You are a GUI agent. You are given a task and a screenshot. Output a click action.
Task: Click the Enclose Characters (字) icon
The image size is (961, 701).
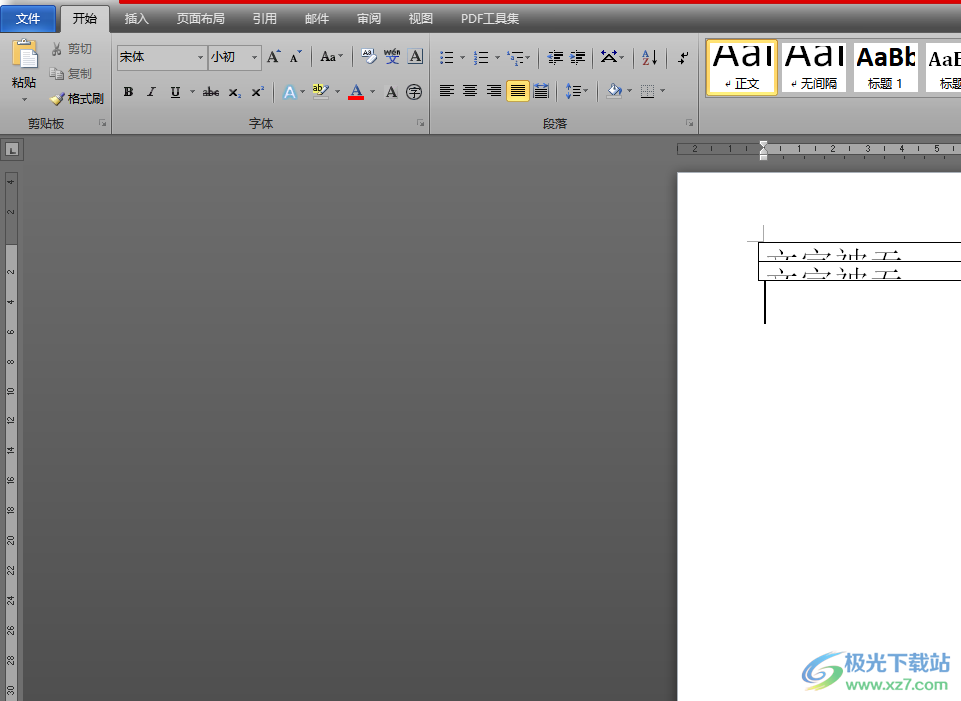(x=414, y=92)
